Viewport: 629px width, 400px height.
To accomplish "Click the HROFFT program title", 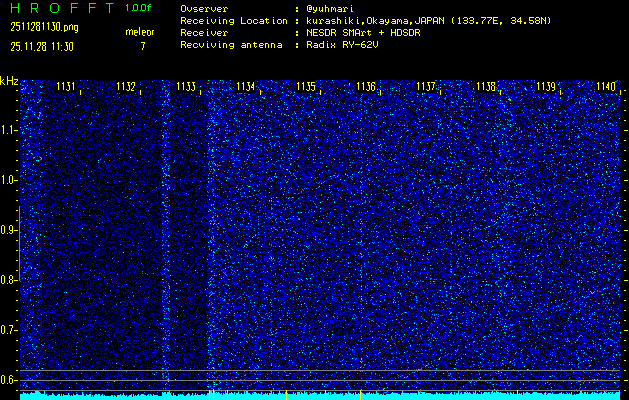I will point(62,8).
